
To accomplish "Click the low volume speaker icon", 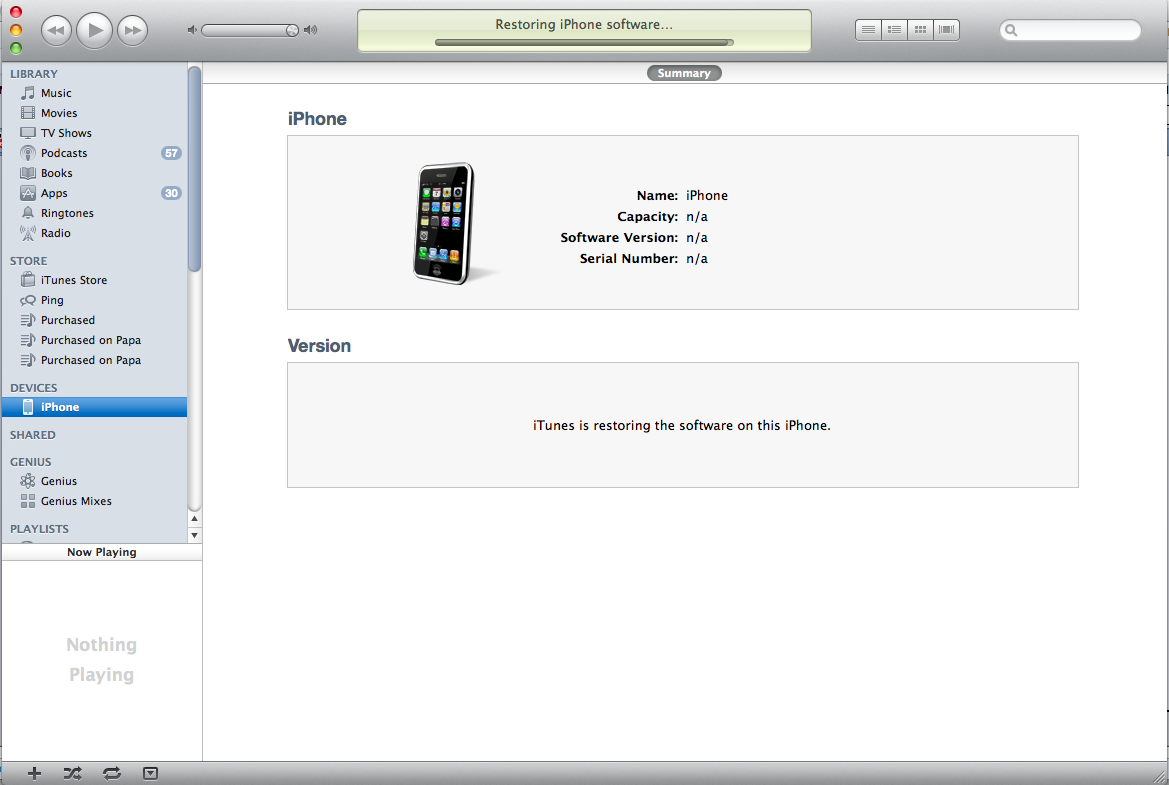I will [x=192, y=30].
